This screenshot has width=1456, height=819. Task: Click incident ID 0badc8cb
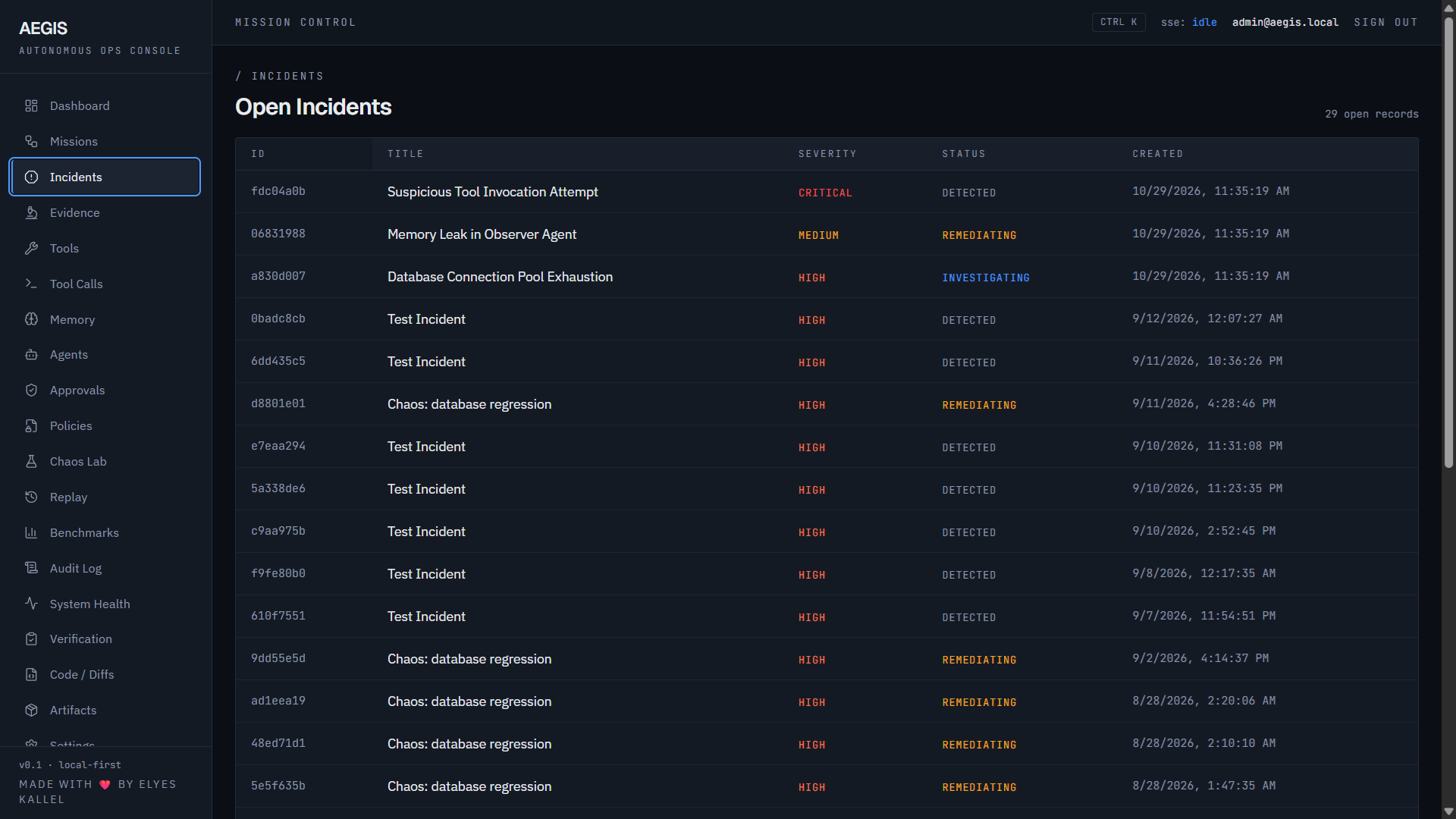pos(278,318)
